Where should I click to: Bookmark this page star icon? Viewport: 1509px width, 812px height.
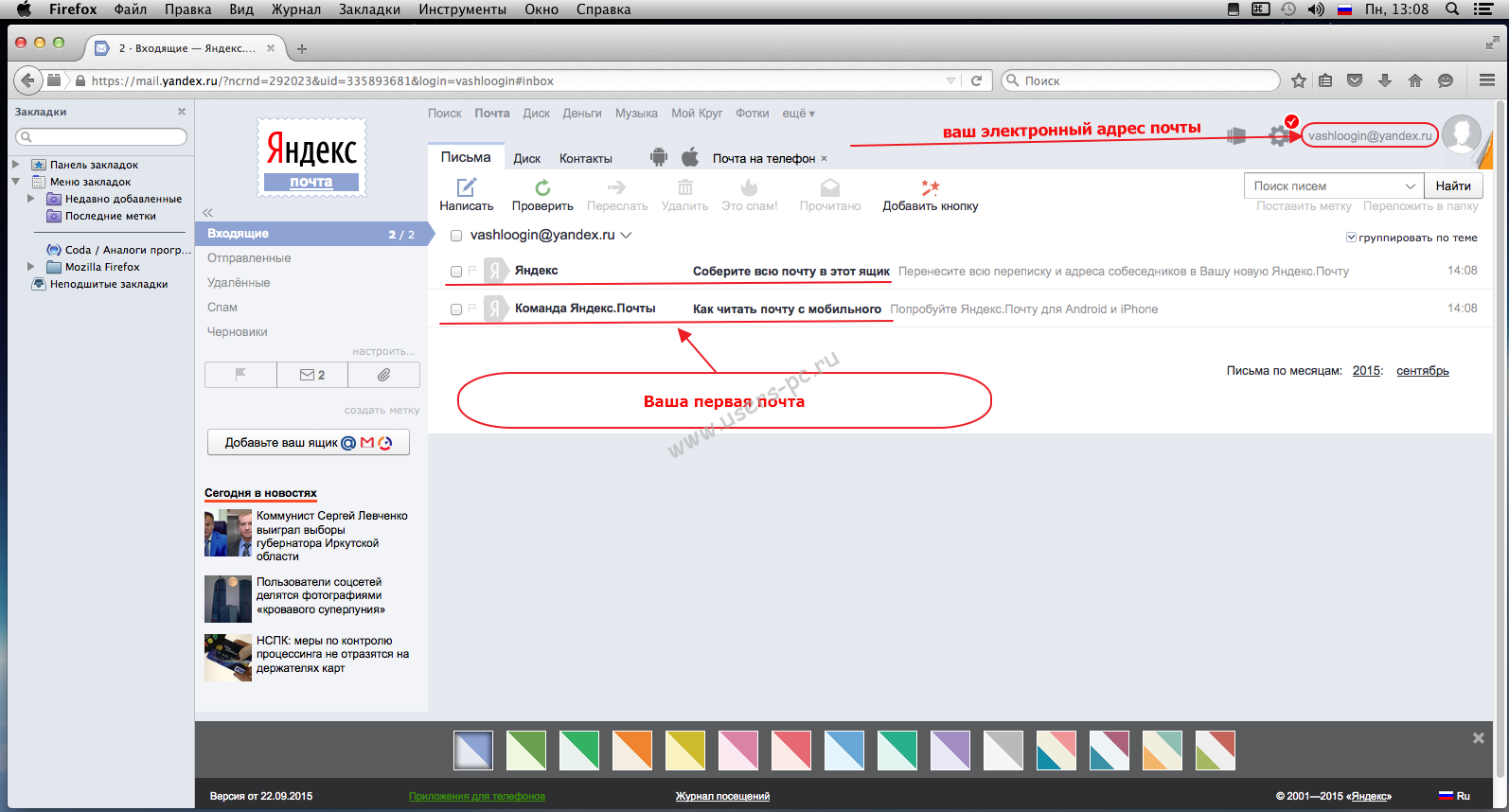pos(1299,80)
